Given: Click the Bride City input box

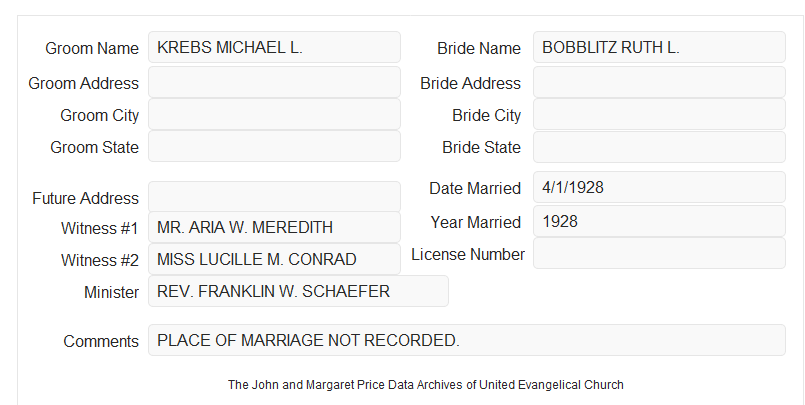Looking at the screenshot, I should [x=659, y=114].
